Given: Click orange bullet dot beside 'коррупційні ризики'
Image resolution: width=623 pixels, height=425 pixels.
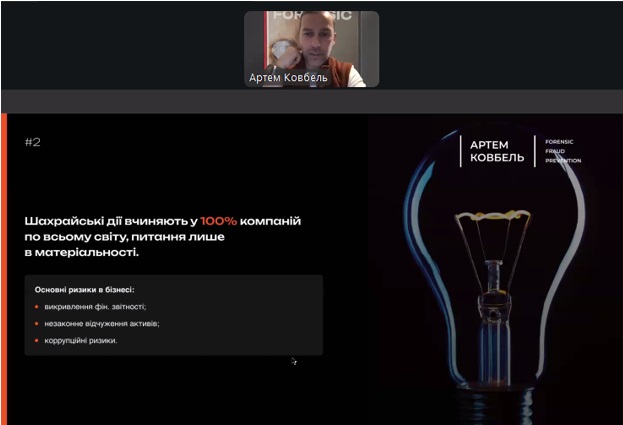Looking at the screenshot, I should click(37, 340).
